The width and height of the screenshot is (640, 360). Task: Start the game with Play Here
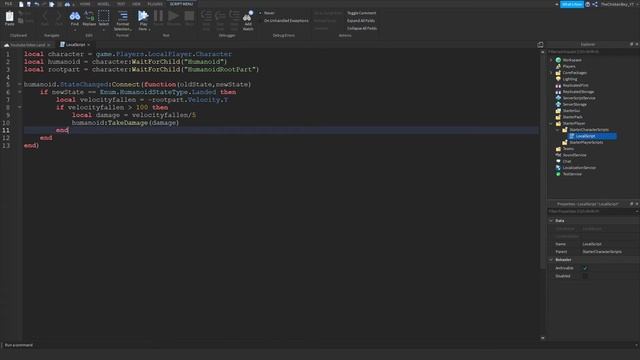click(143, 16)
